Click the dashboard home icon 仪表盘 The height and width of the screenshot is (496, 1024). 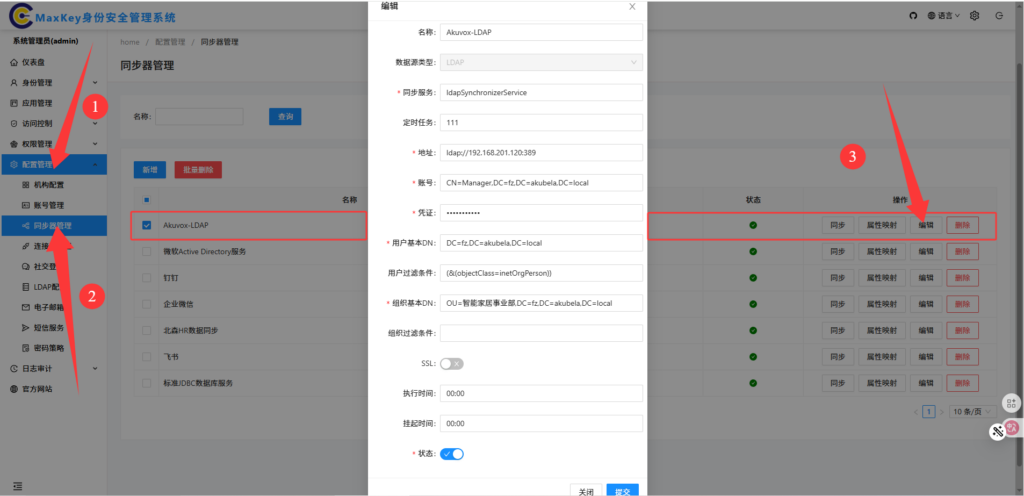click(14, 62)
